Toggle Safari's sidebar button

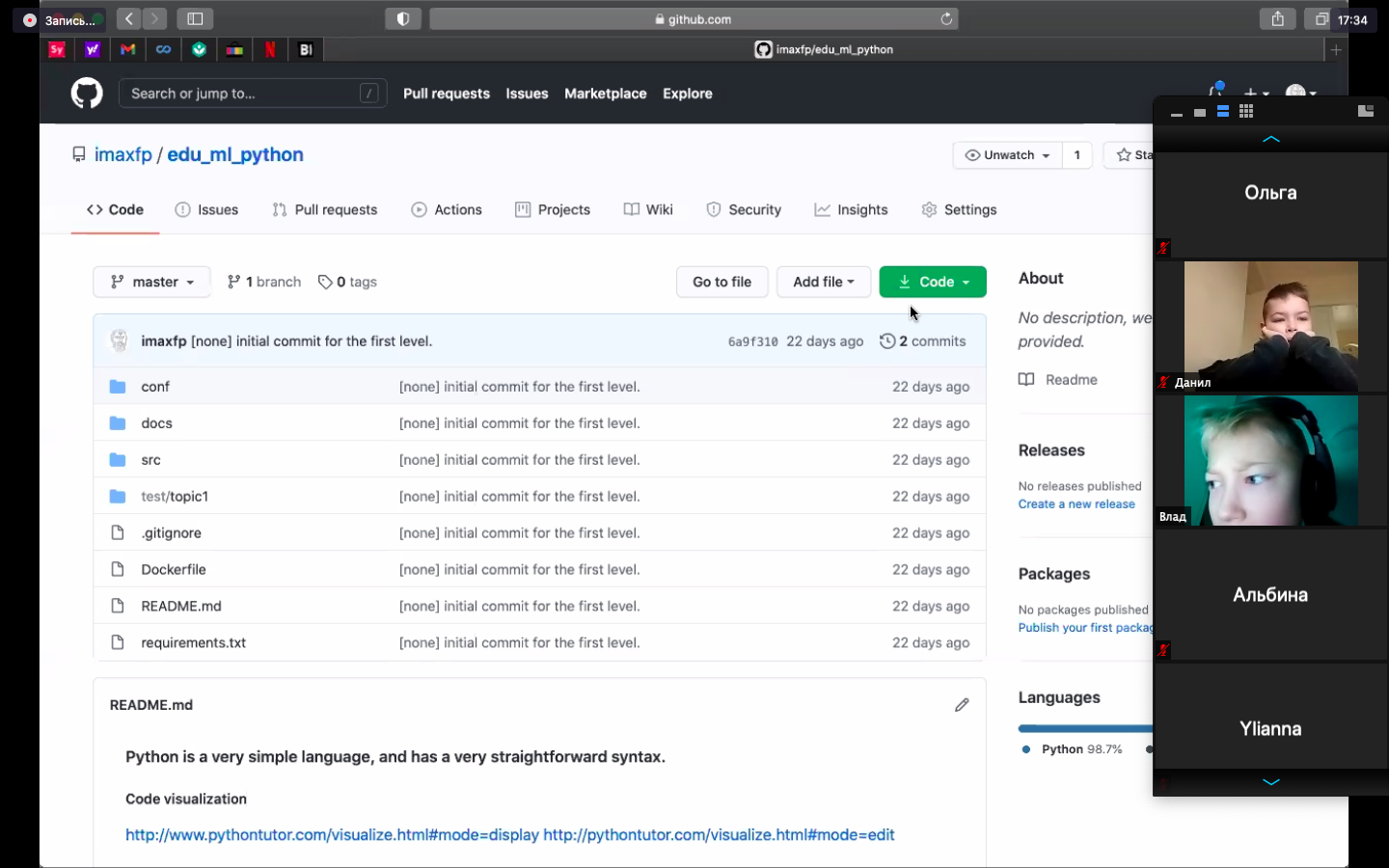[195, 18]
